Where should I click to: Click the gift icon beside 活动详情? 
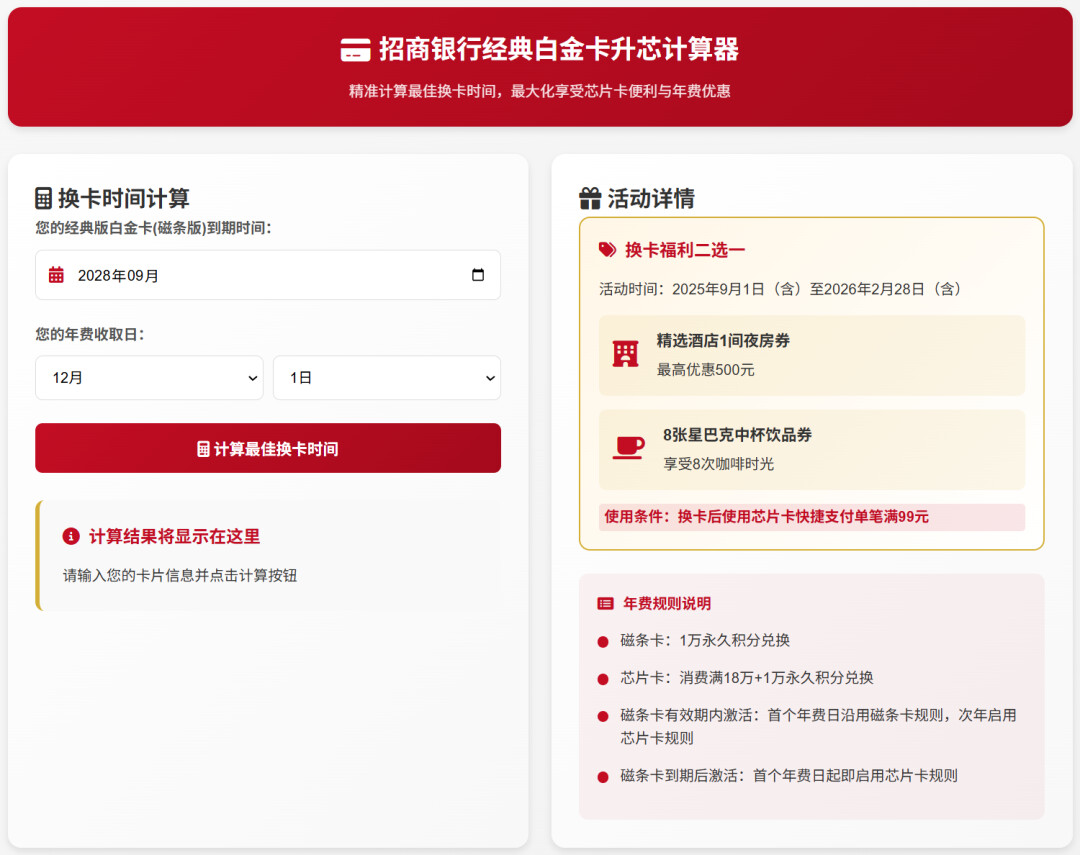pyautogui.click(x=590, y=198)
